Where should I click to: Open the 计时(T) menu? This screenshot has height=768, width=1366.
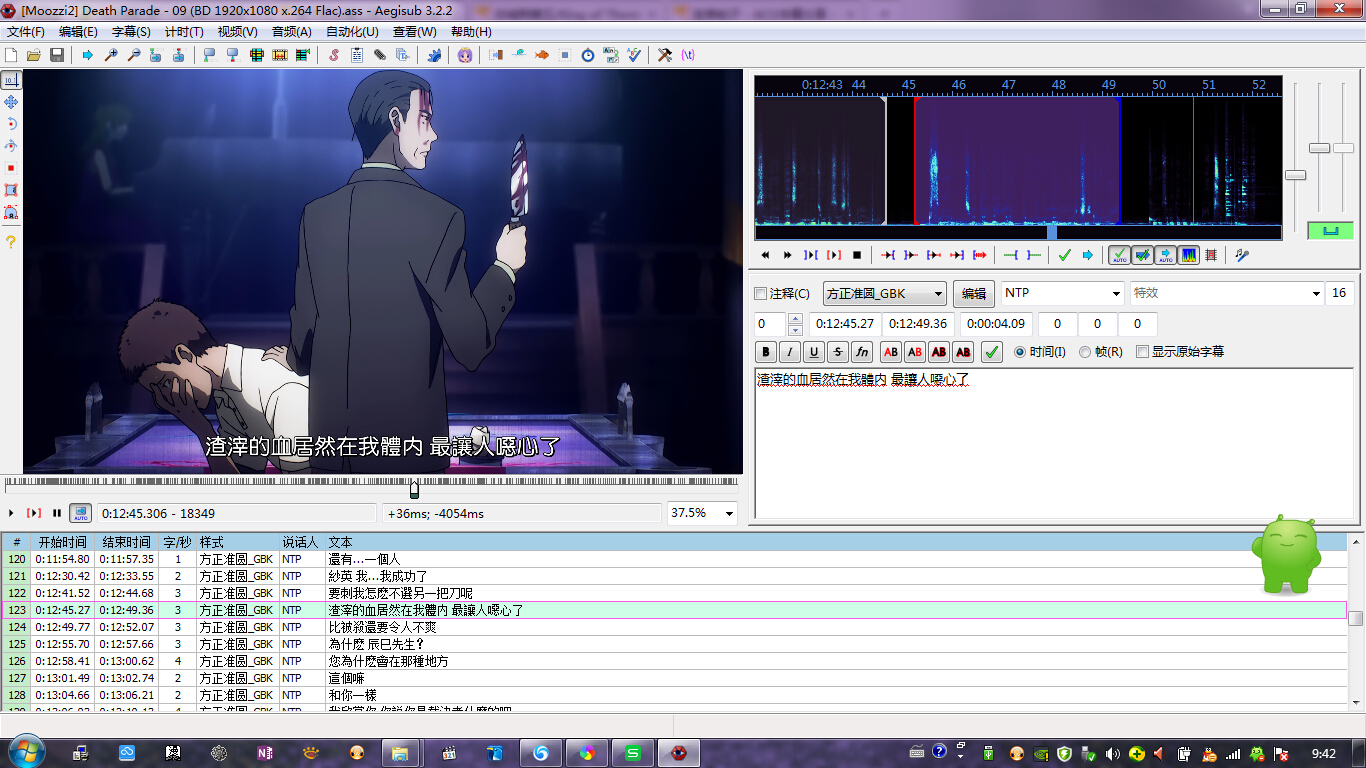click(x=184, y=32)
